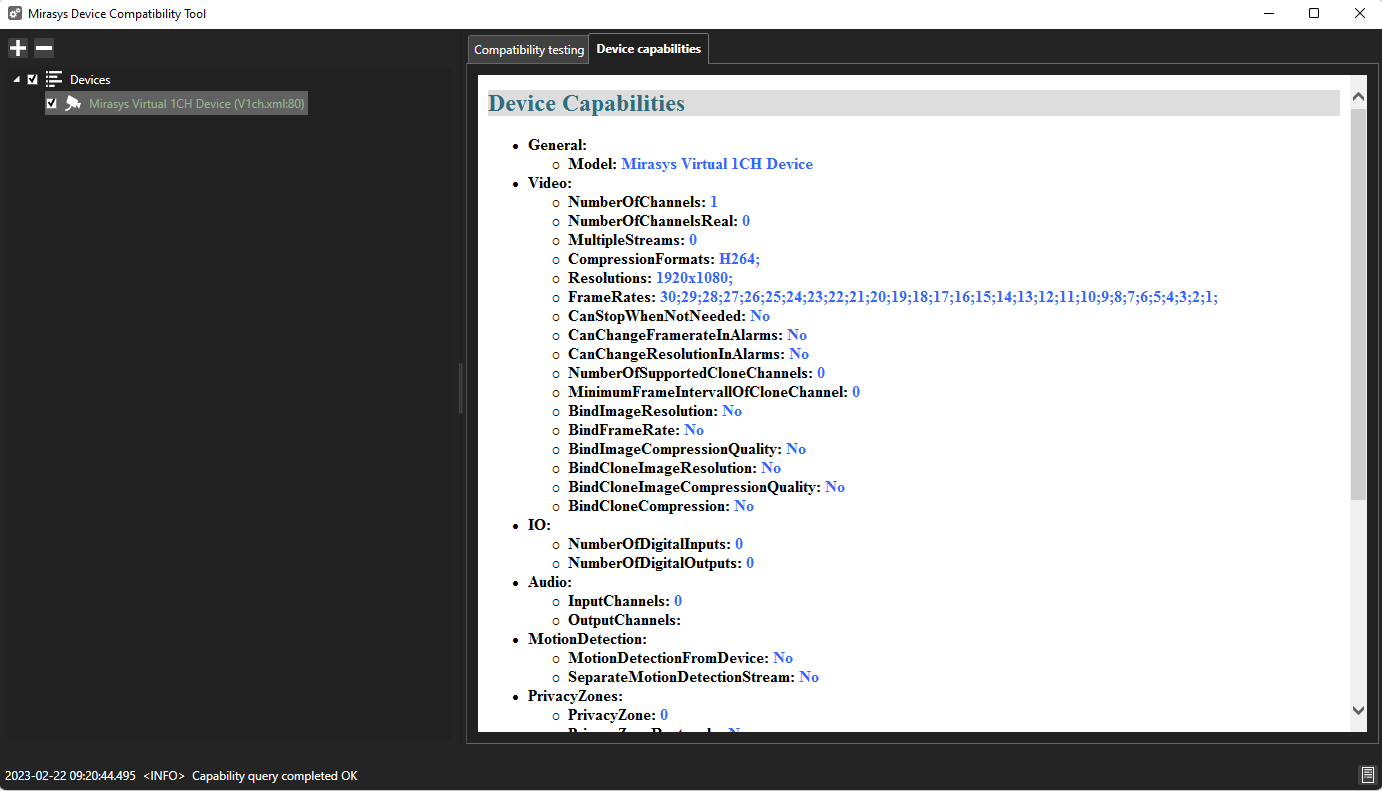
Task: Minimize the Device Compatibility Tool window
Action: 1268,14
